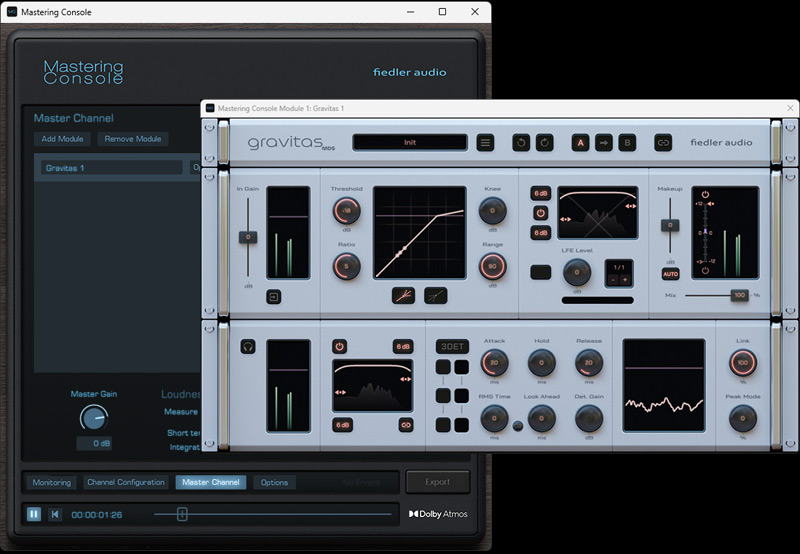The image size is (800, 554).
Task: Open the Options tab
Action: pyautogui.click(x=274, y=482)
